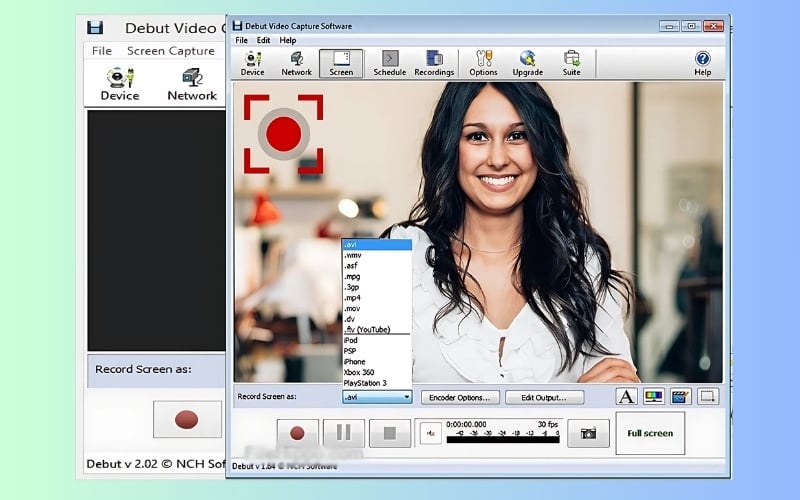Close the Debut Video Capture Software window
Viewport: 800px width, 500px height.
[x=713, y=26]
